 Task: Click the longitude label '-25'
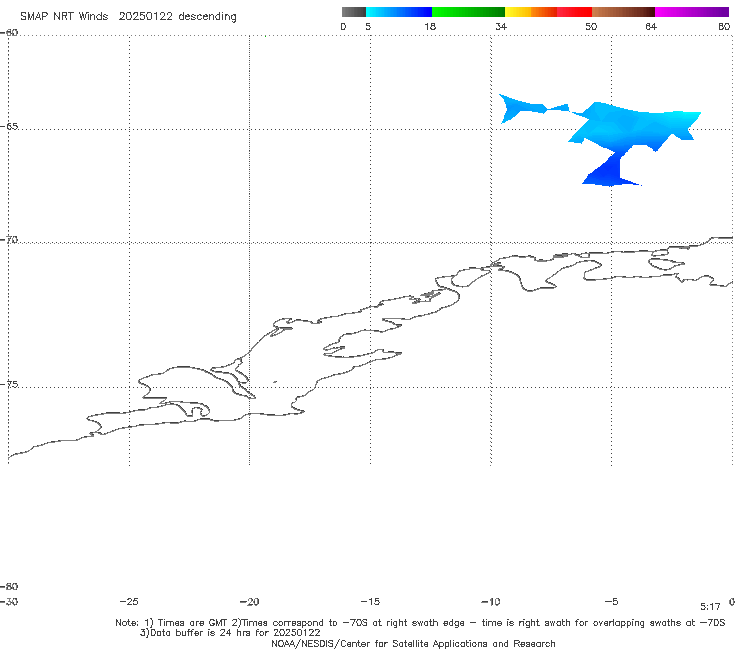click(129, 602)
